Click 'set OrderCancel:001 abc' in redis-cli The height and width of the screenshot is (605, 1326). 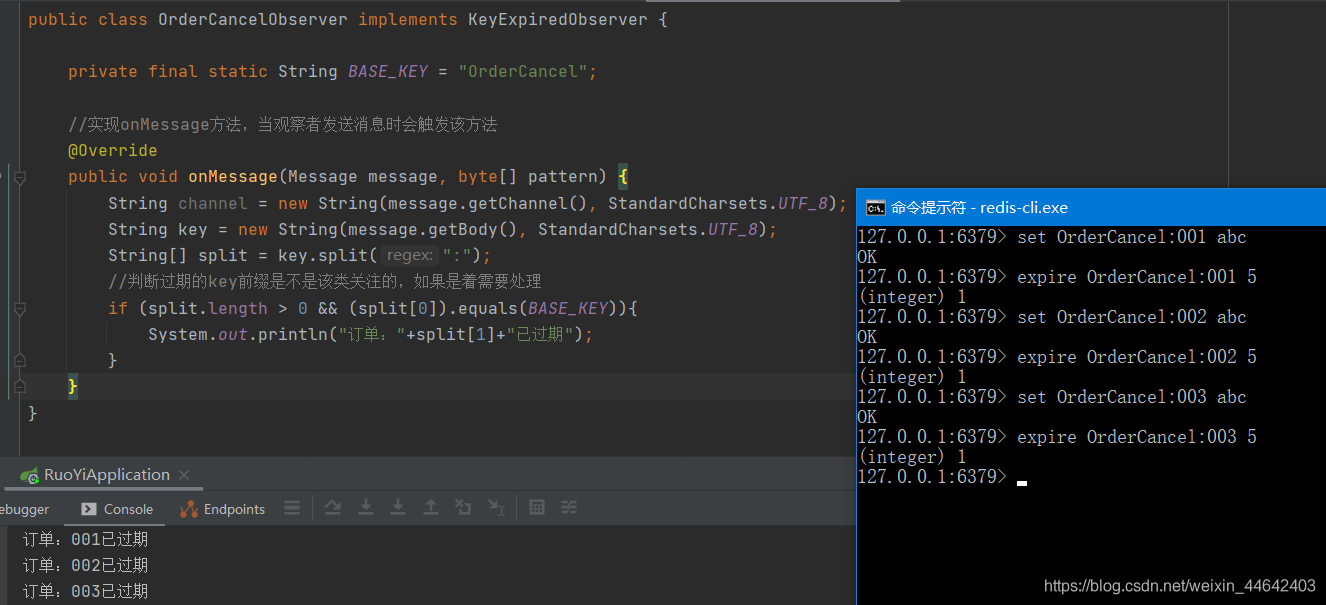point(1132,237)
